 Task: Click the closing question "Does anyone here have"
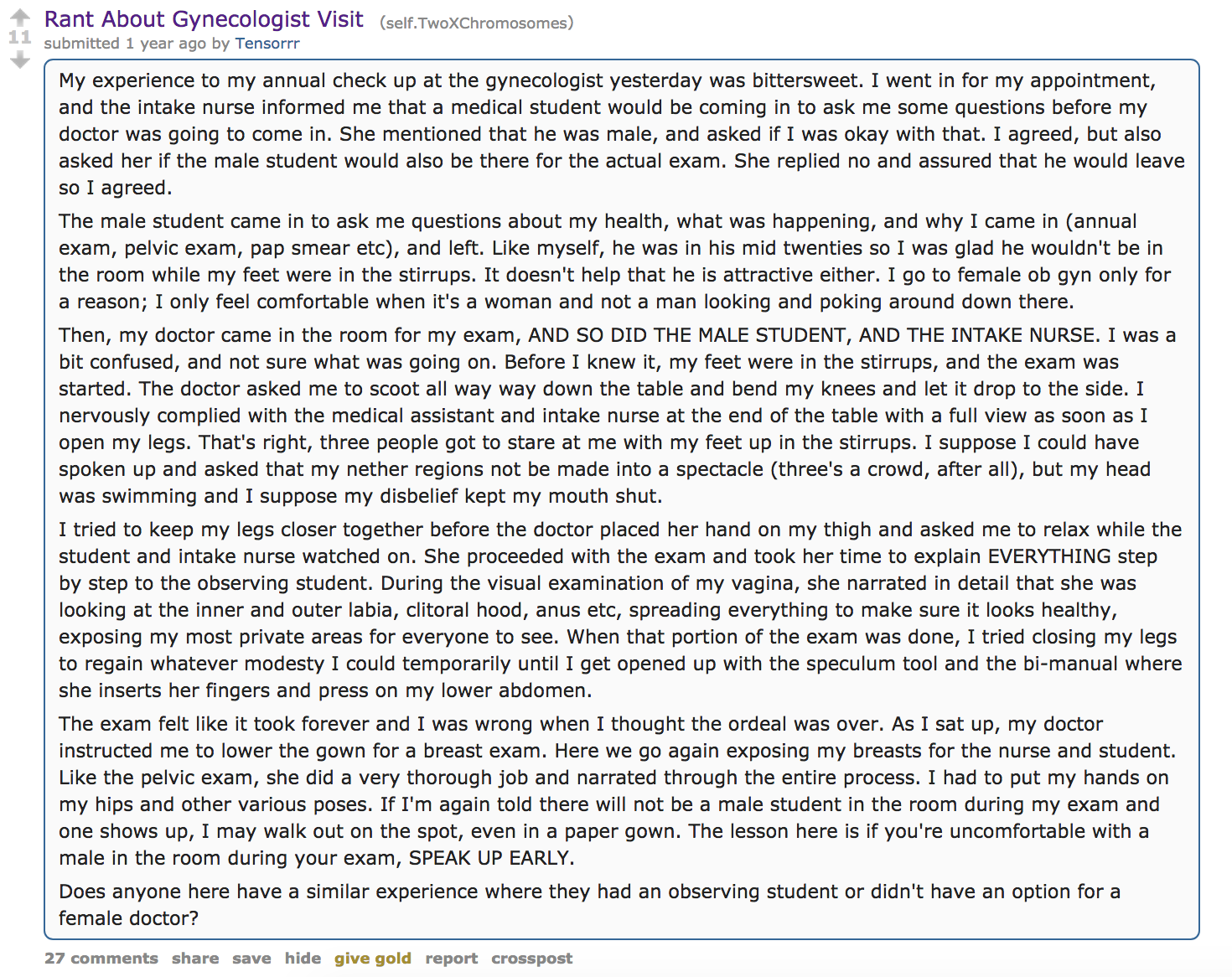(589, 905)
